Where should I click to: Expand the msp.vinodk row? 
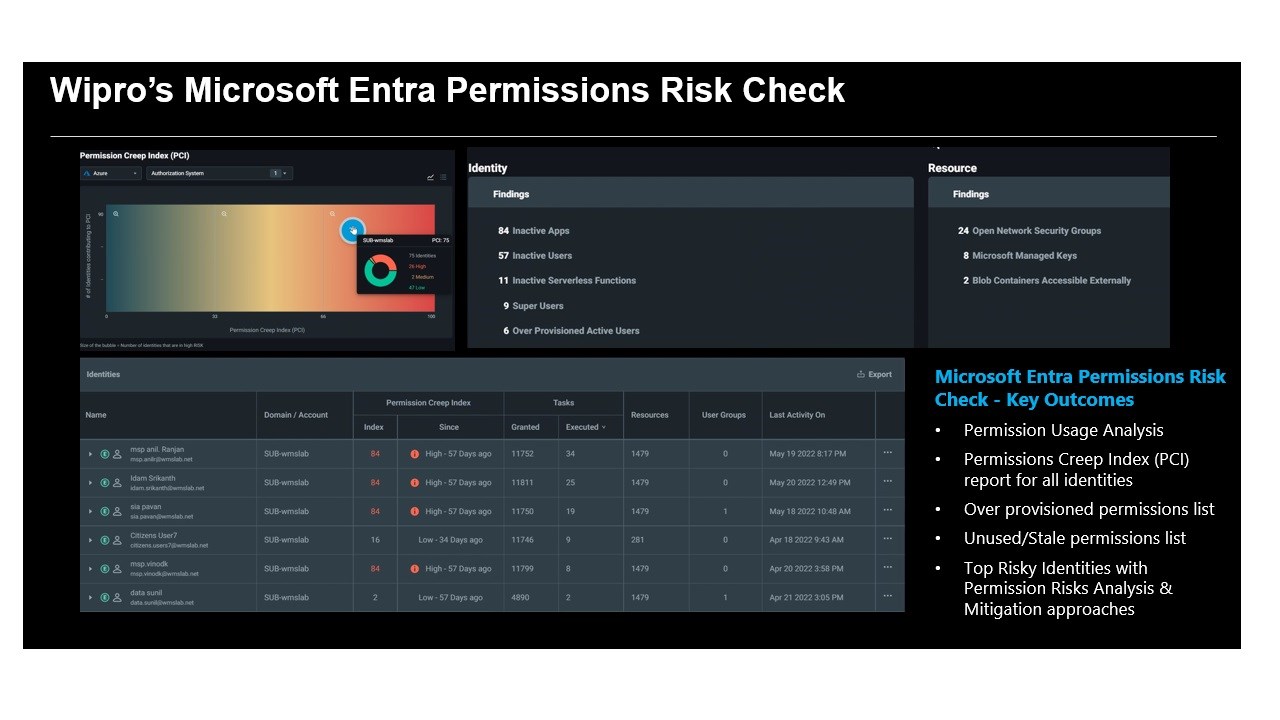pos(91,569)
